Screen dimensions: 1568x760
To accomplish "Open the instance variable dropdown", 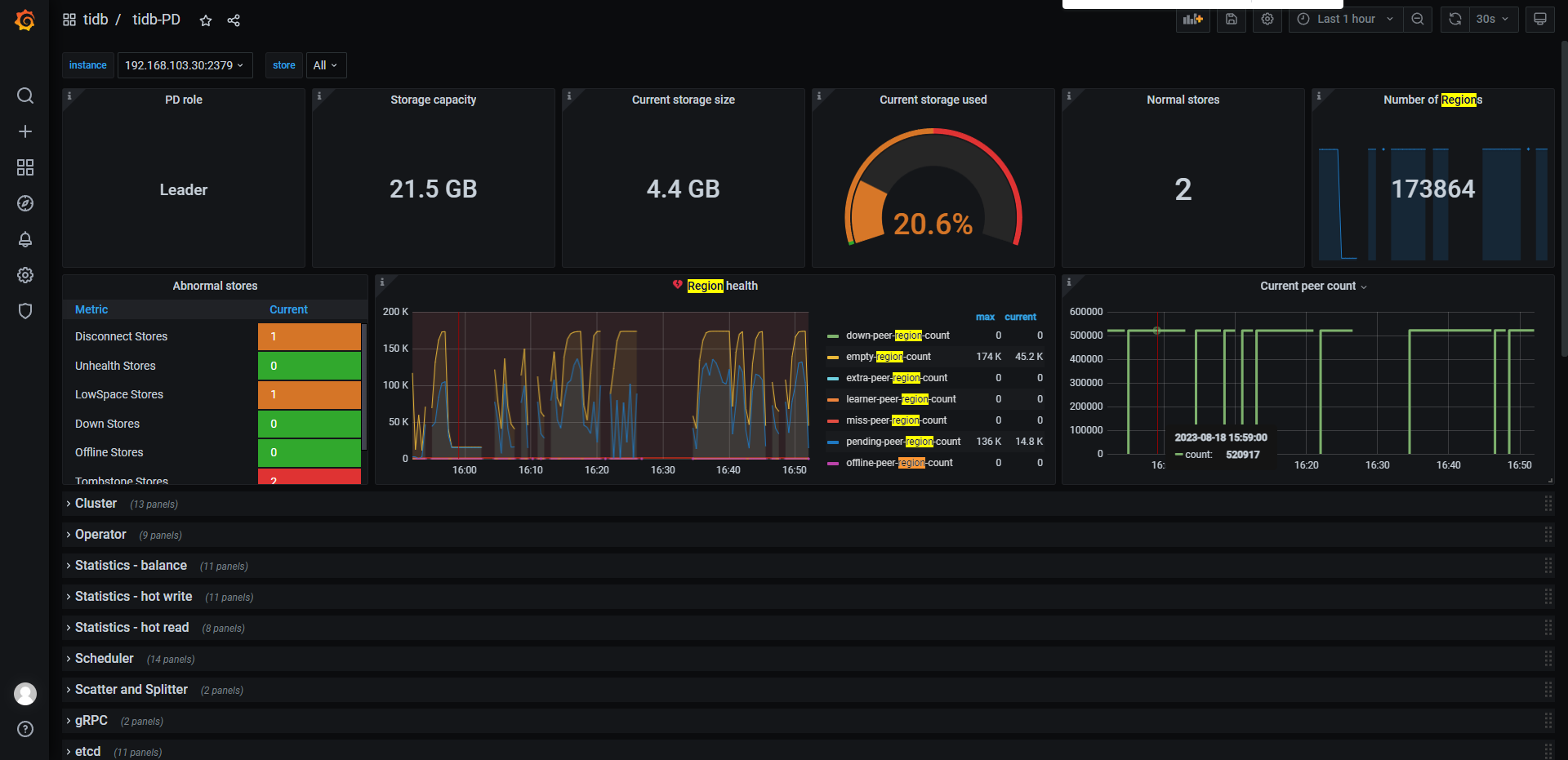I will (x=185, y=65).
